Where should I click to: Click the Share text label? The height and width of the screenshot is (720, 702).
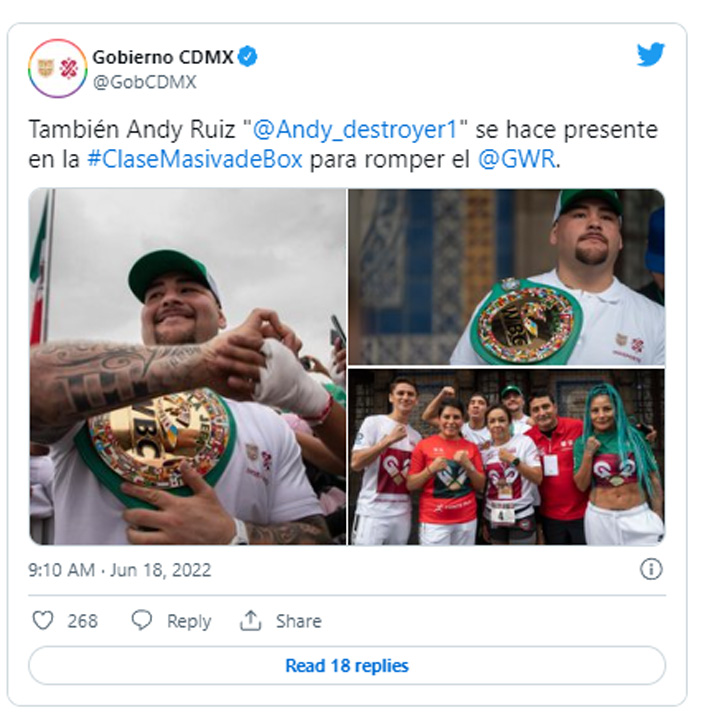click(x=298, y=621)
